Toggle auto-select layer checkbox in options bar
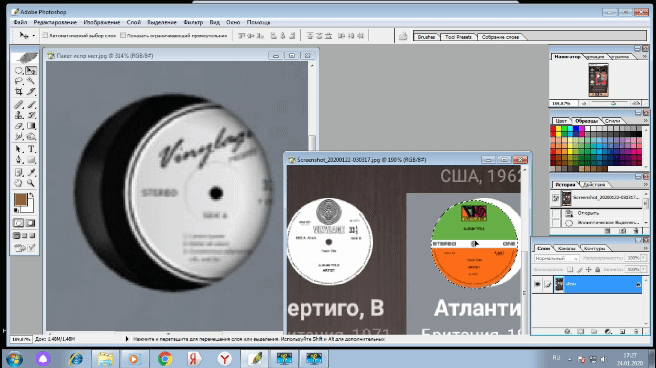Screen dimensions: 656x368 45,36
